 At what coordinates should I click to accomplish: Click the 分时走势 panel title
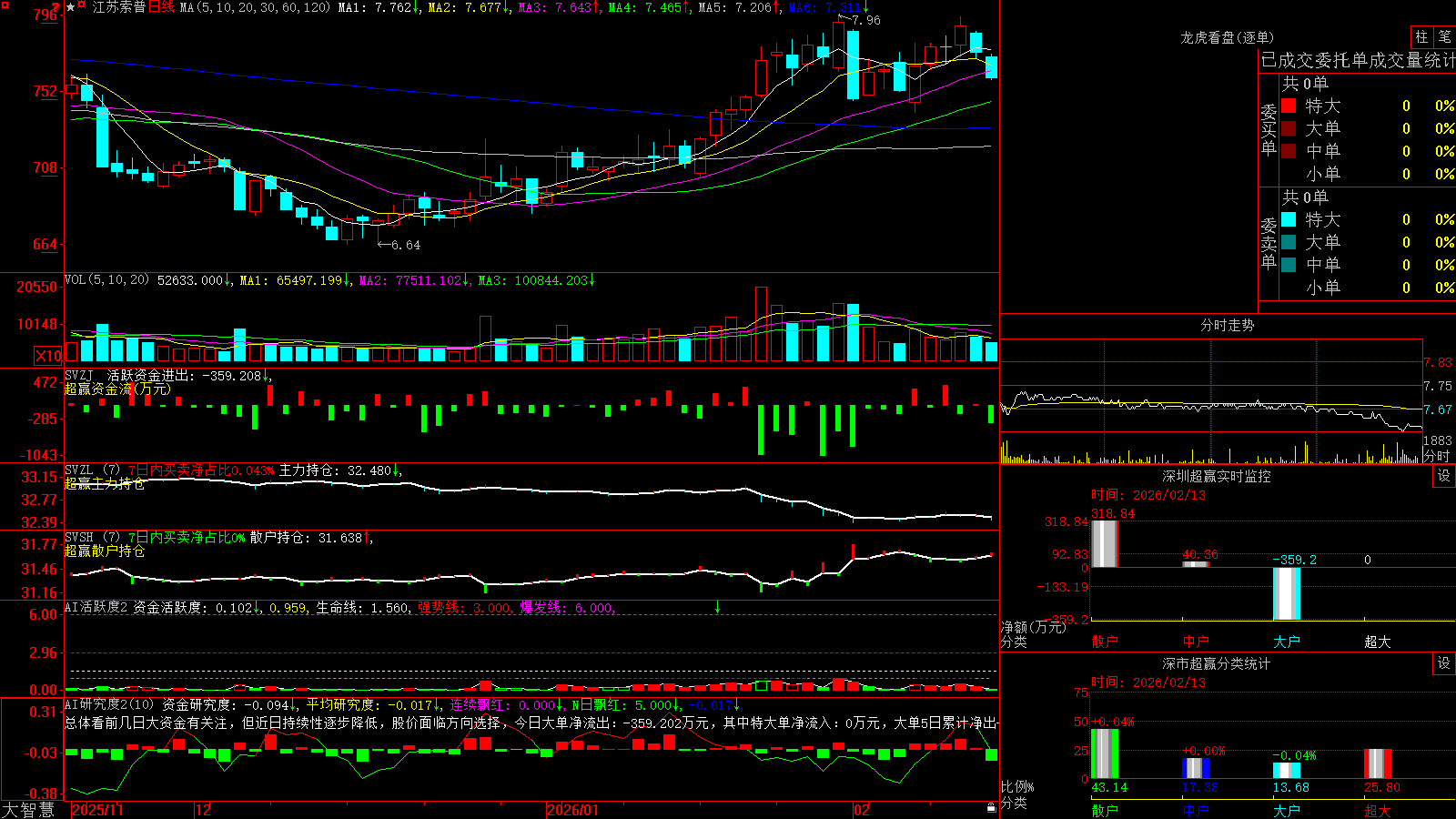[1227, 325]
